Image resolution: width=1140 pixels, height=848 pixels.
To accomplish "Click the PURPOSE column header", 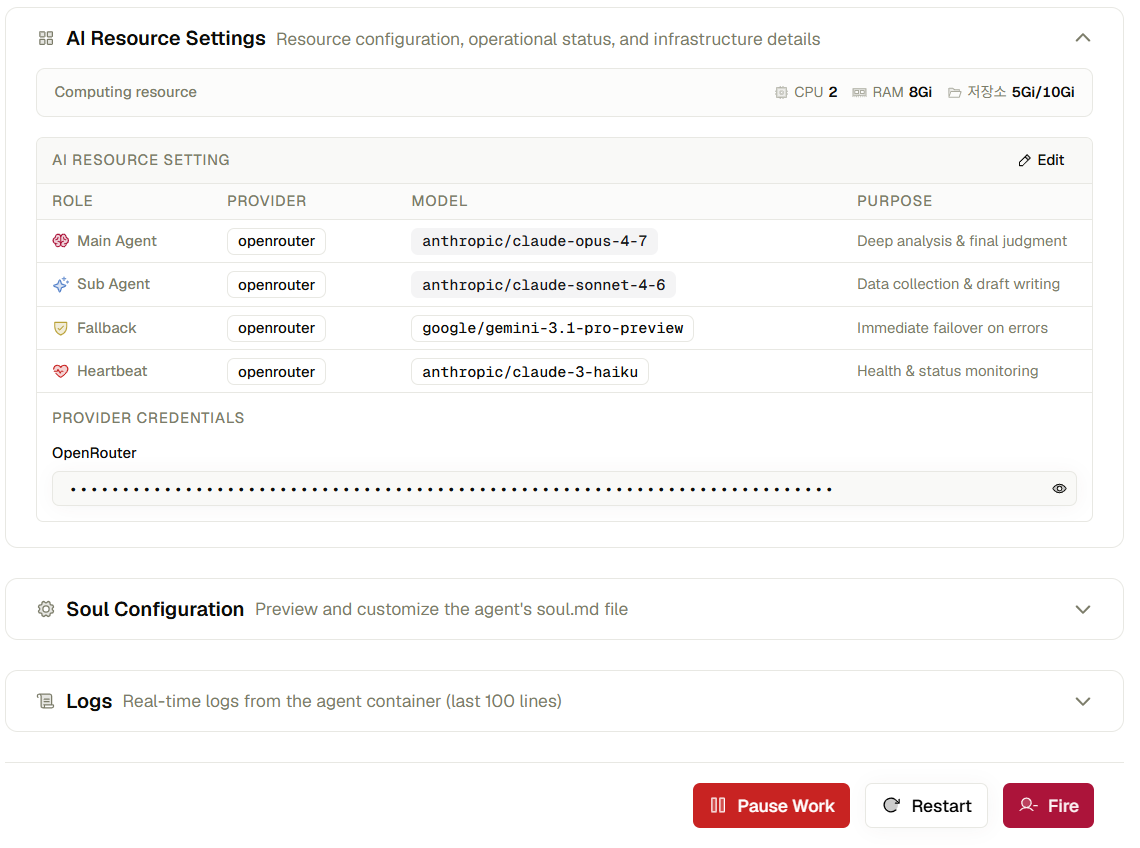I will (x=894, y=201).
